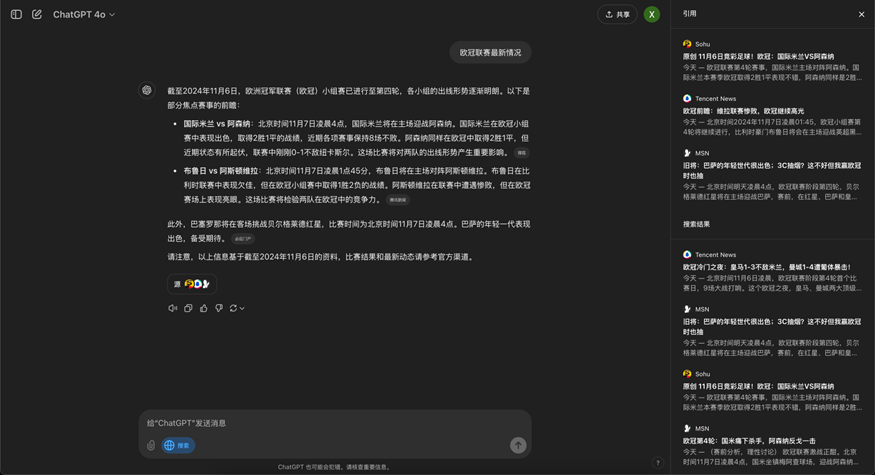Viewport: 875px width, 475px height.
Task: Focus the 给"ChatGPT"发送消息 input field
Action: pyautogui.click(x=335, y=423)
